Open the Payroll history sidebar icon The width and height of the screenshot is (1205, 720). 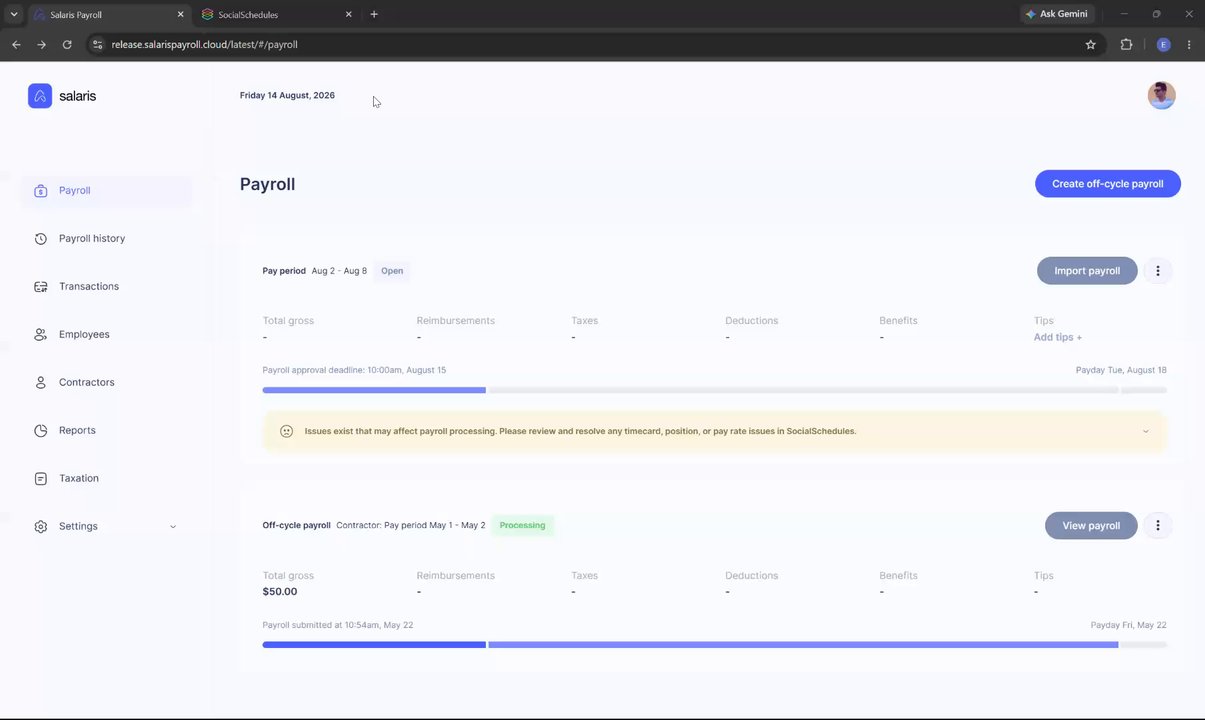click(x=41, y=239)
